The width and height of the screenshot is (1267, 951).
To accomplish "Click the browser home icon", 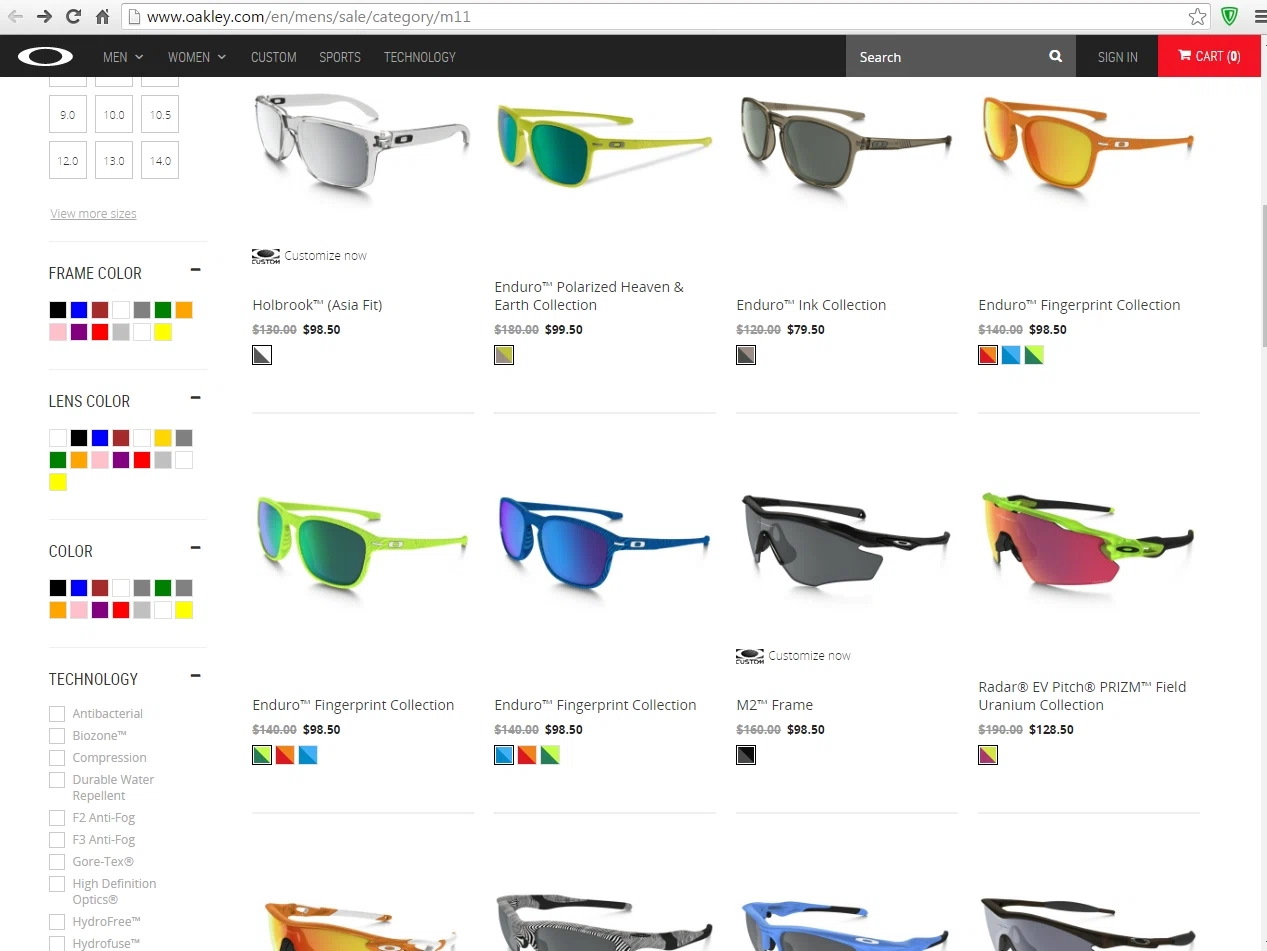I will 102,17.
